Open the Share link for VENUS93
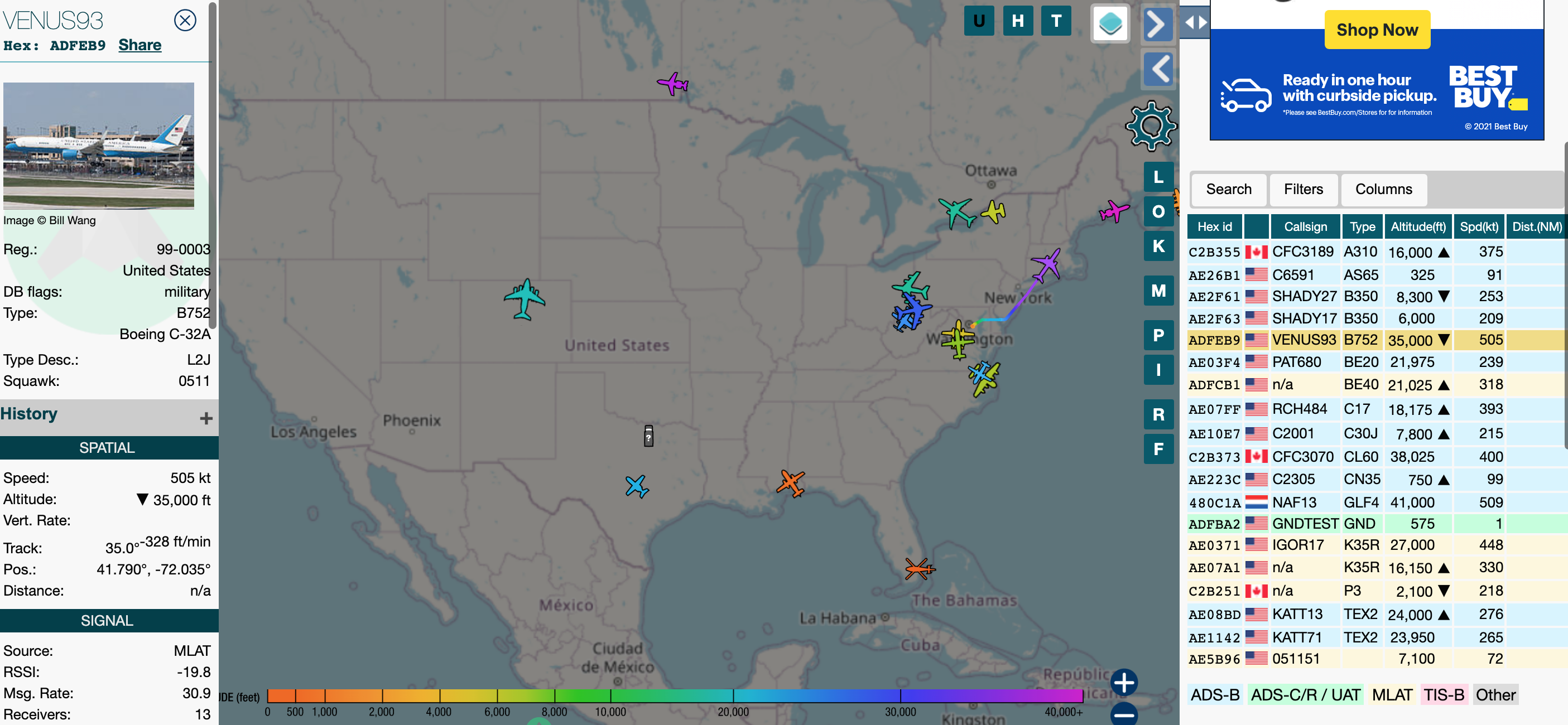This screenshot has height=725, width=1568. pos(140,45)
